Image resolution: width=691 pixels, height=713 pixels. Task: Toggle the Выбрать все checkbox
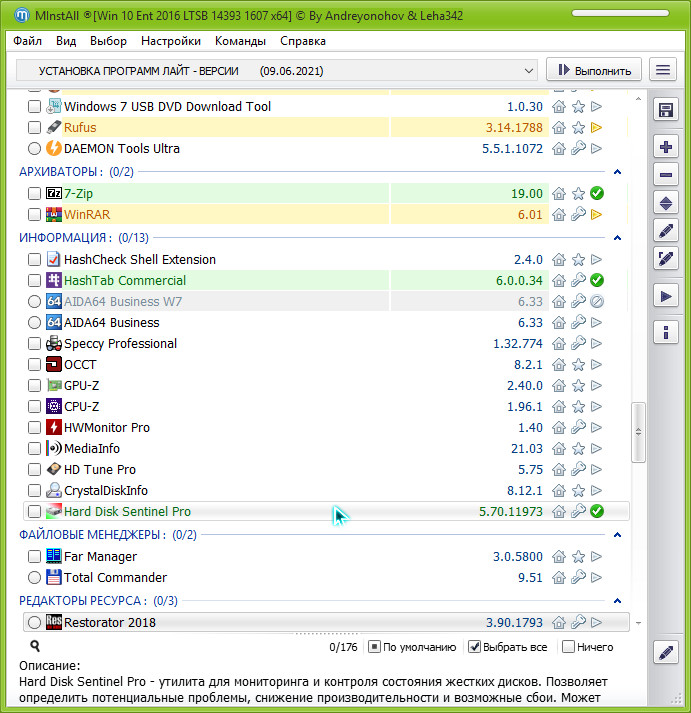click(475, 647)
